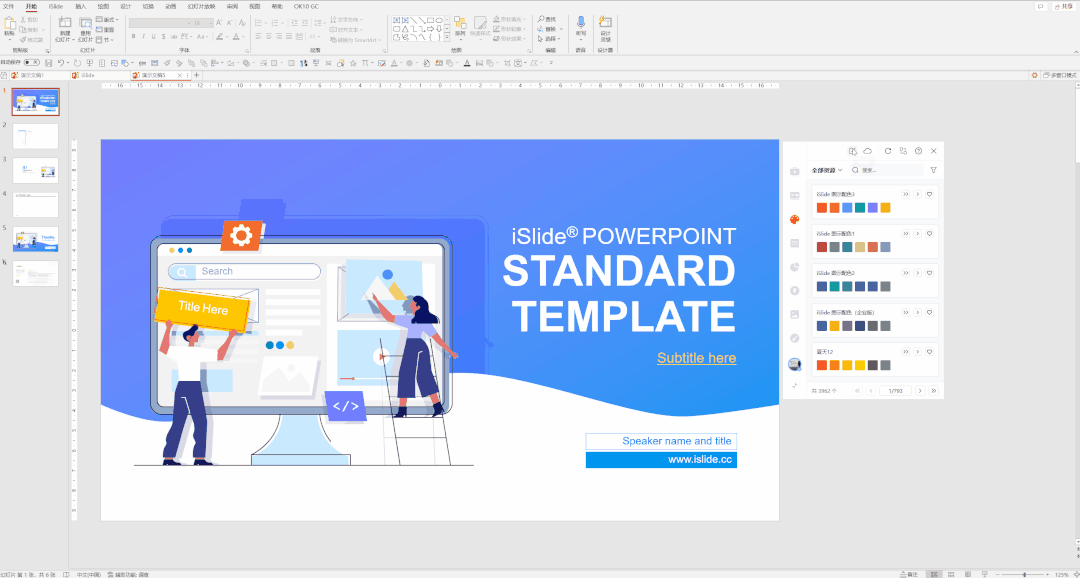The height and width of the screenshot is (578, 1080).
Task: Favorite the 夏天12 palette heart icon
Action: [929, 351]
